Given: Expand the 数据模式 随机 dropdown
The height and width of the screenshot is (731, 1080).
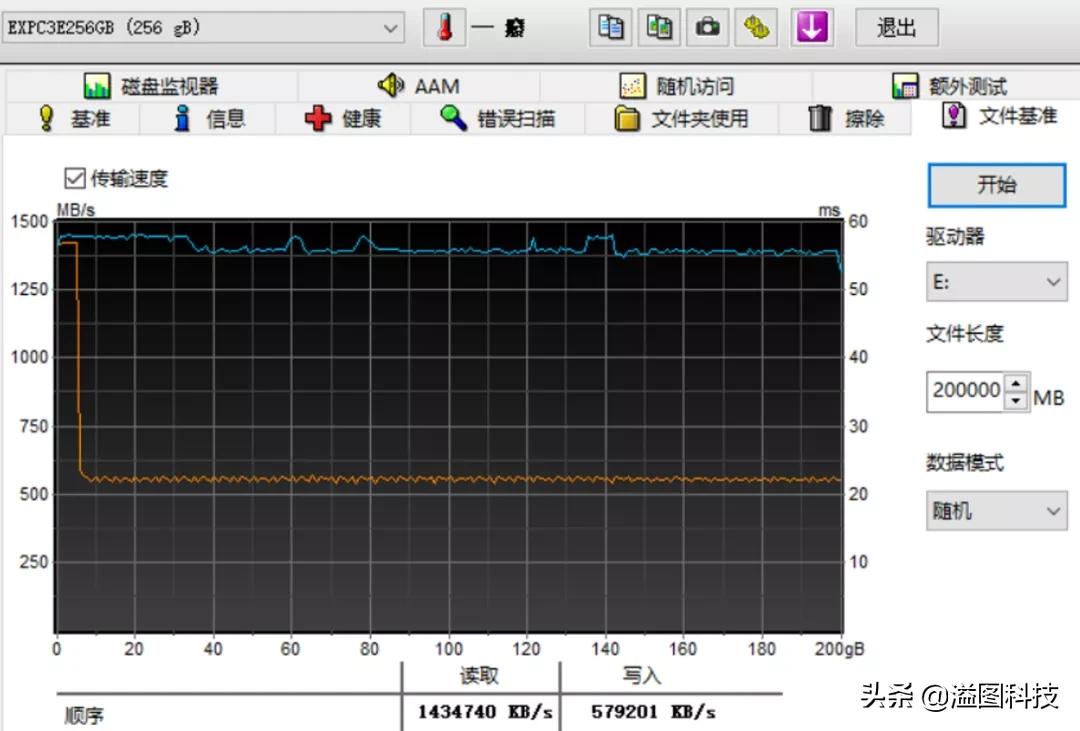Looking at the screenshot, I should 995,511.
